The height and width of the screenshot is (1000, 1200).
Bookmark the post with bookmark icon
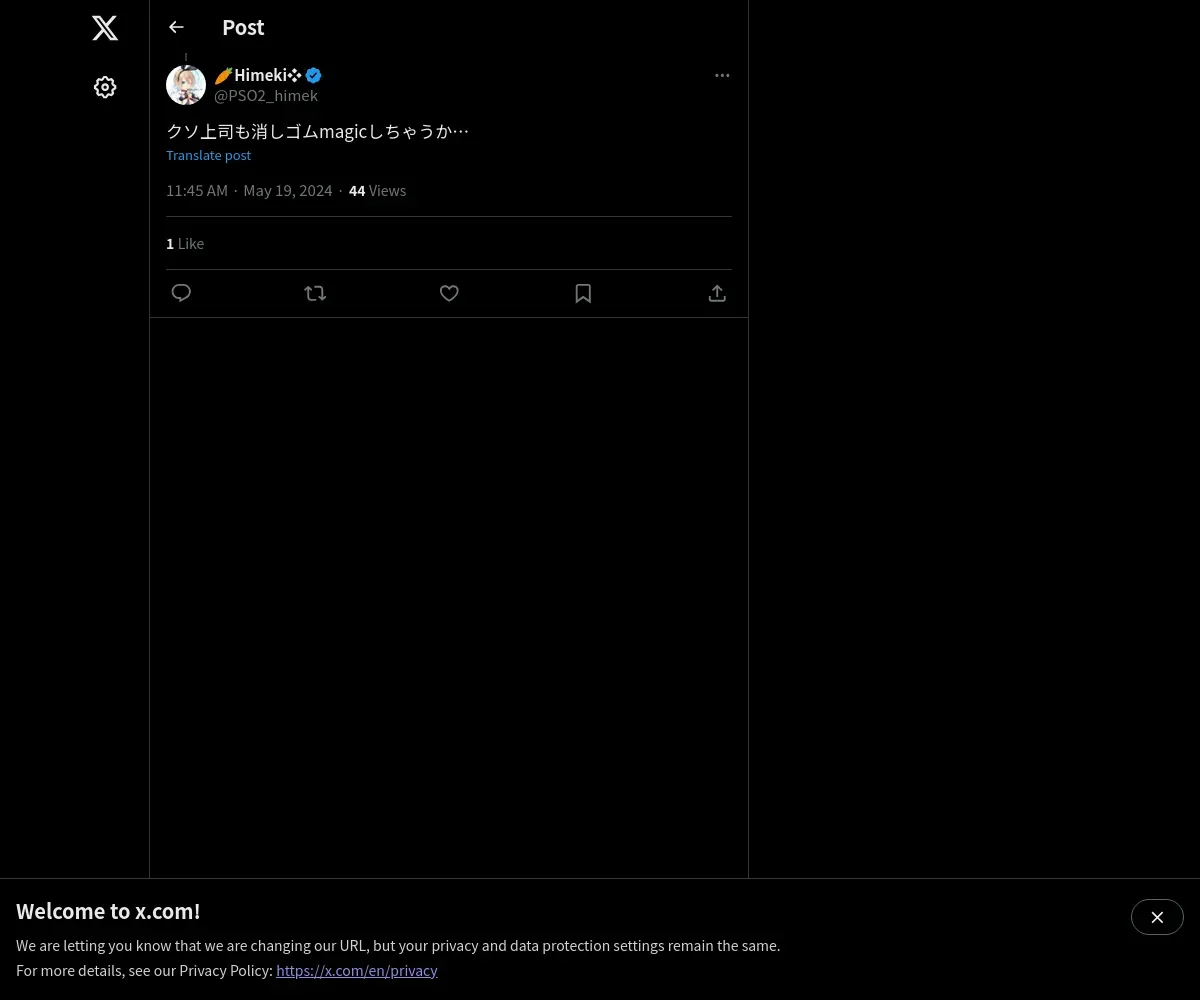coord(583,293)
